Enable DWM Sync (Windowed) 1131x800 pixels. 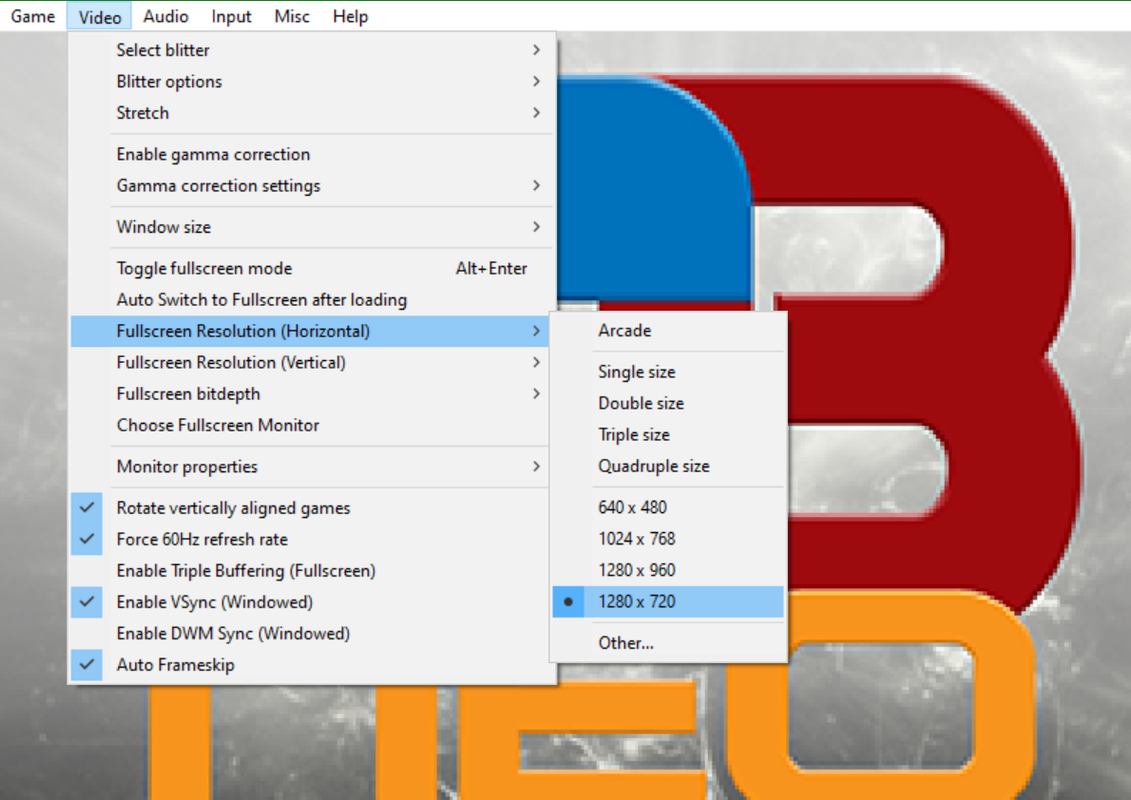click(x=312, y=633)
